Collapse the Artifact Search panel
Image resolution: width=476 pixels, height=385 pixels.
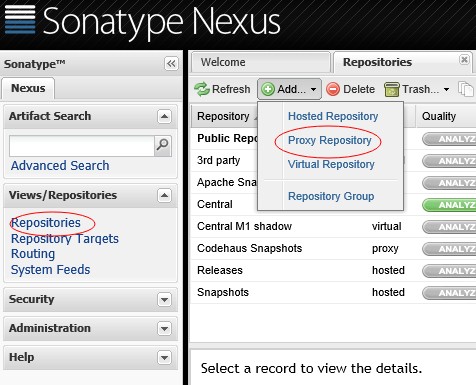[164, 116]
